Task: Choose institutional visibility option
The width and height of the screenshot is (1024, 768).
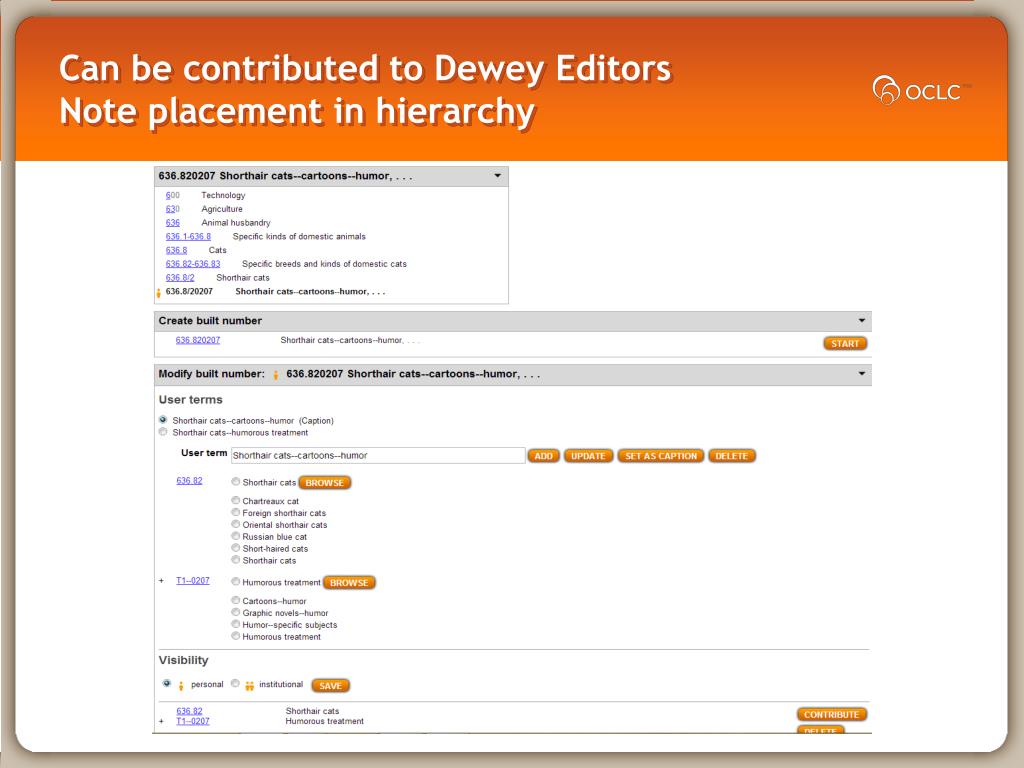Action: tap(235, 683)
